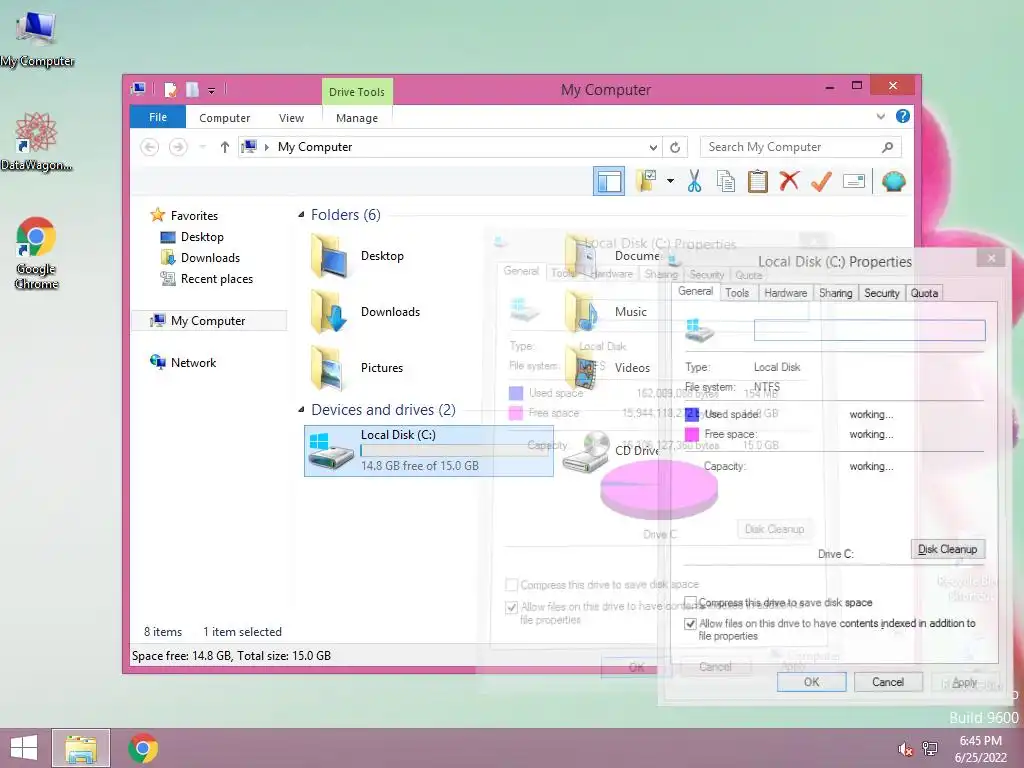Click the Search My Computer box
The image size is (1024, 768).
click(801, 147)
